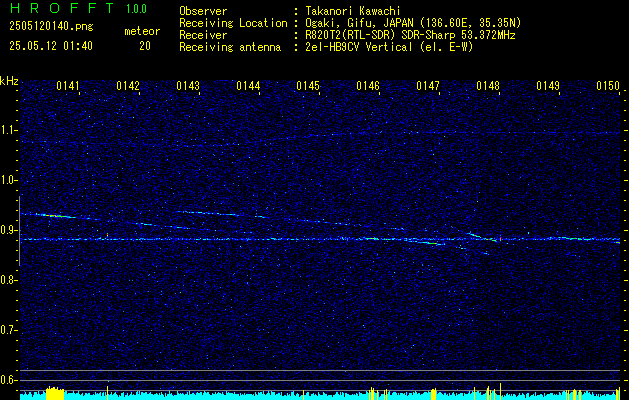Click the 0149 time marker
Image resolution: width=629 pixels, height=400 pixels.
click(548, 86)
